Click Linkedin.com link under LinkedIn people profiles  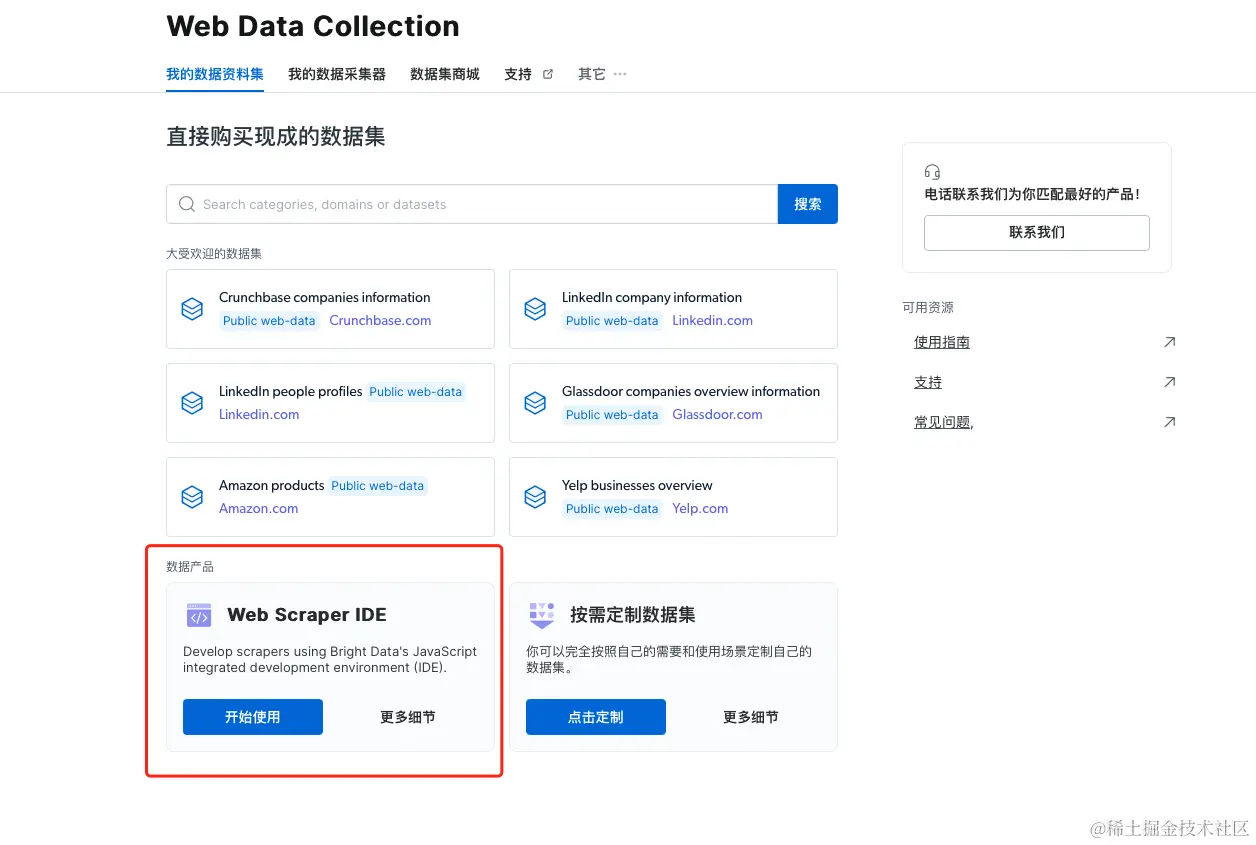click(x=259, y=415)
